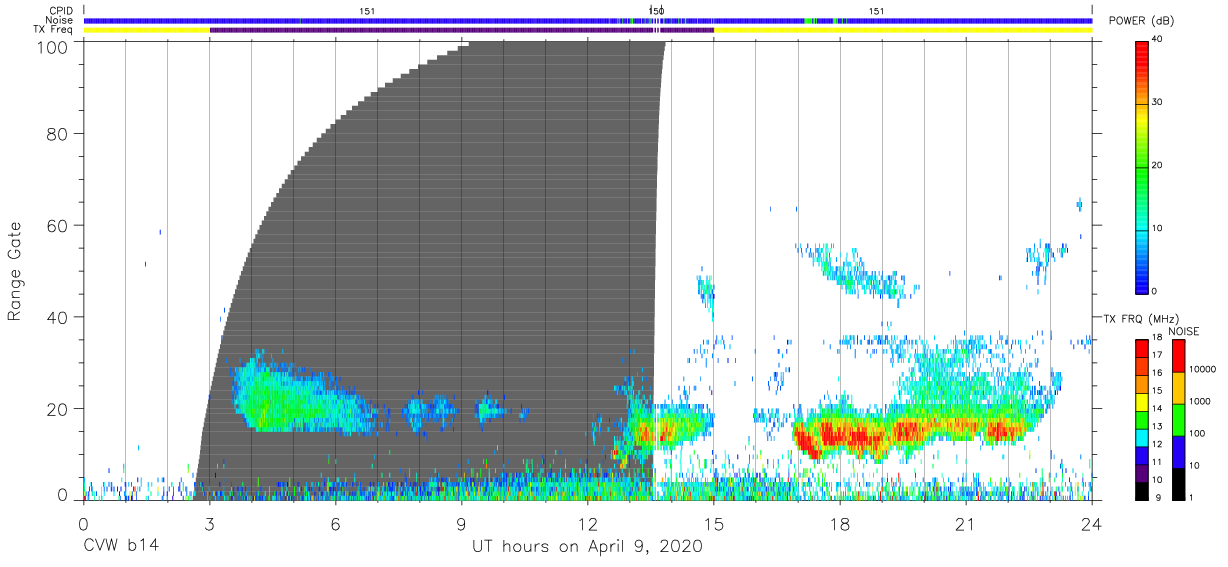Click '6' on the UT hours axis
Viewport: 1228px width, 567px height.
(x=336, y=524)
